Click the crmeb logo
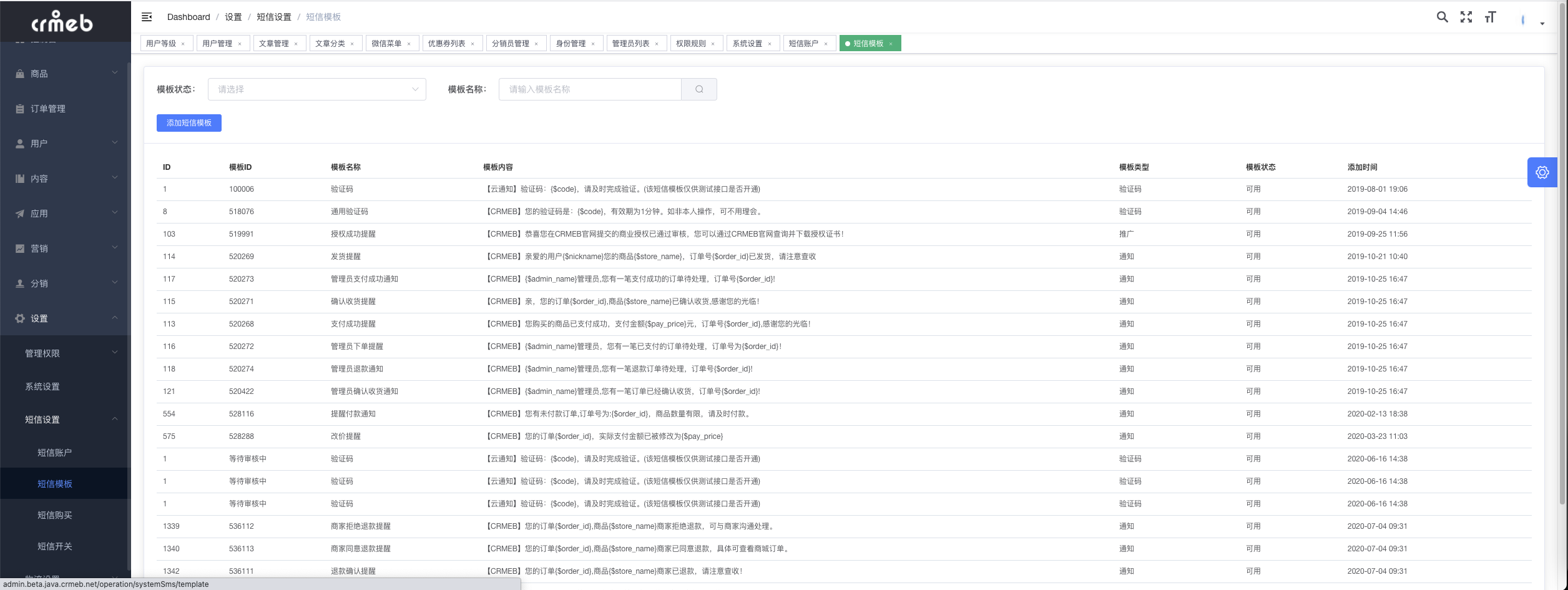1568x590 pixels. (x=62, y=21)
